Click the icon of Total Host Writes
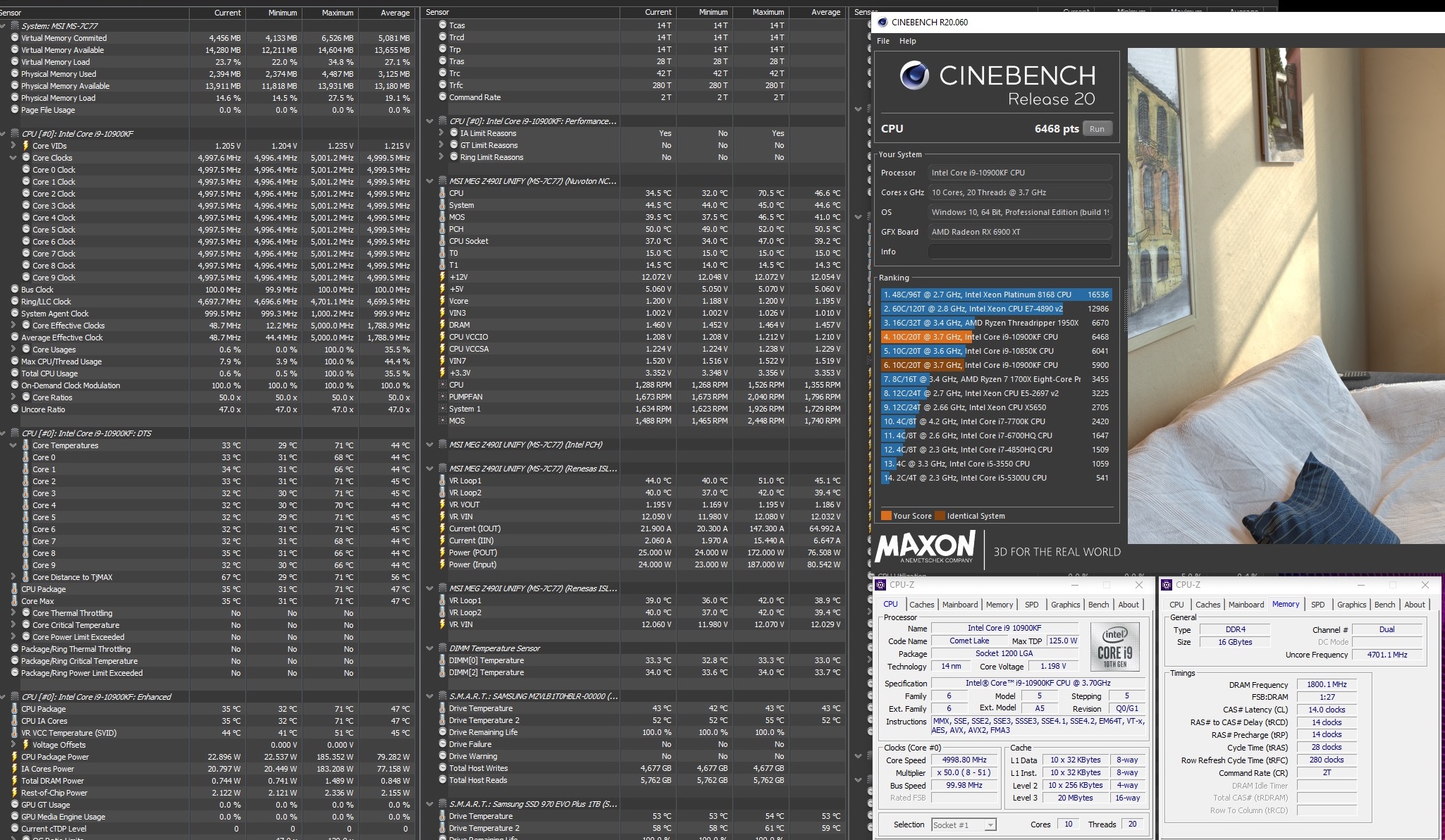This screenshot has height=840, width=1445. pos(443,768)
